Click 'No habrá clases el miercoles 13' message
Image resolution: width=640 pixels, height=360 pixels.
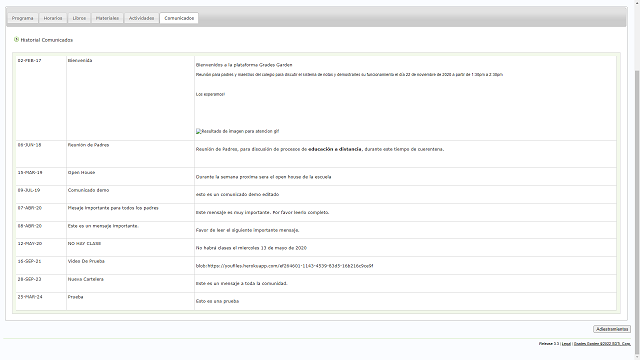251,248
